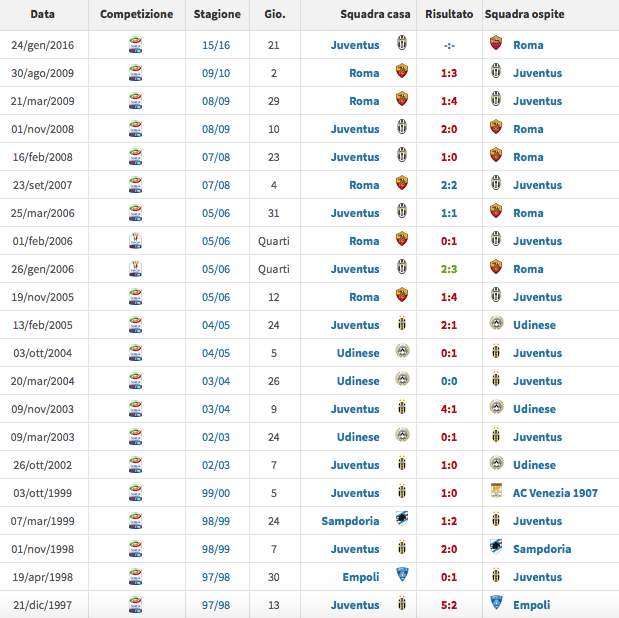619x618 pixels.
Task: Open the 4:1 result from 09/nov/2003
Action: [449, 409]
